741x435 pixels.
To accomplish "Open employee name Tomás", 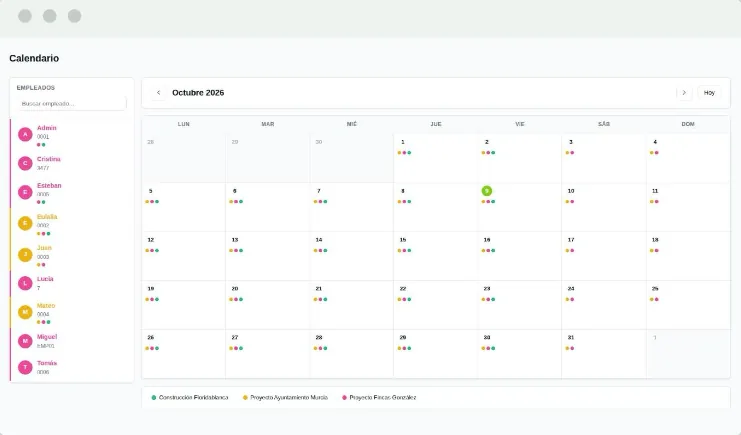I will click(x=47, y=363).
